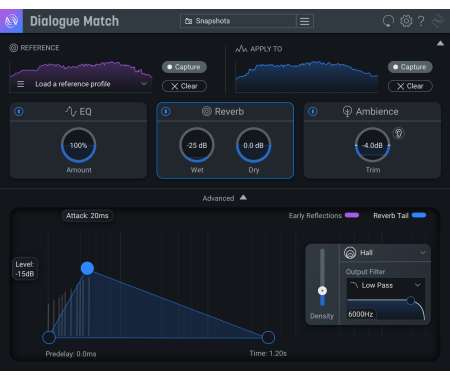
Task: Click the Level: -15dB label
Action: tap(25, 269)
